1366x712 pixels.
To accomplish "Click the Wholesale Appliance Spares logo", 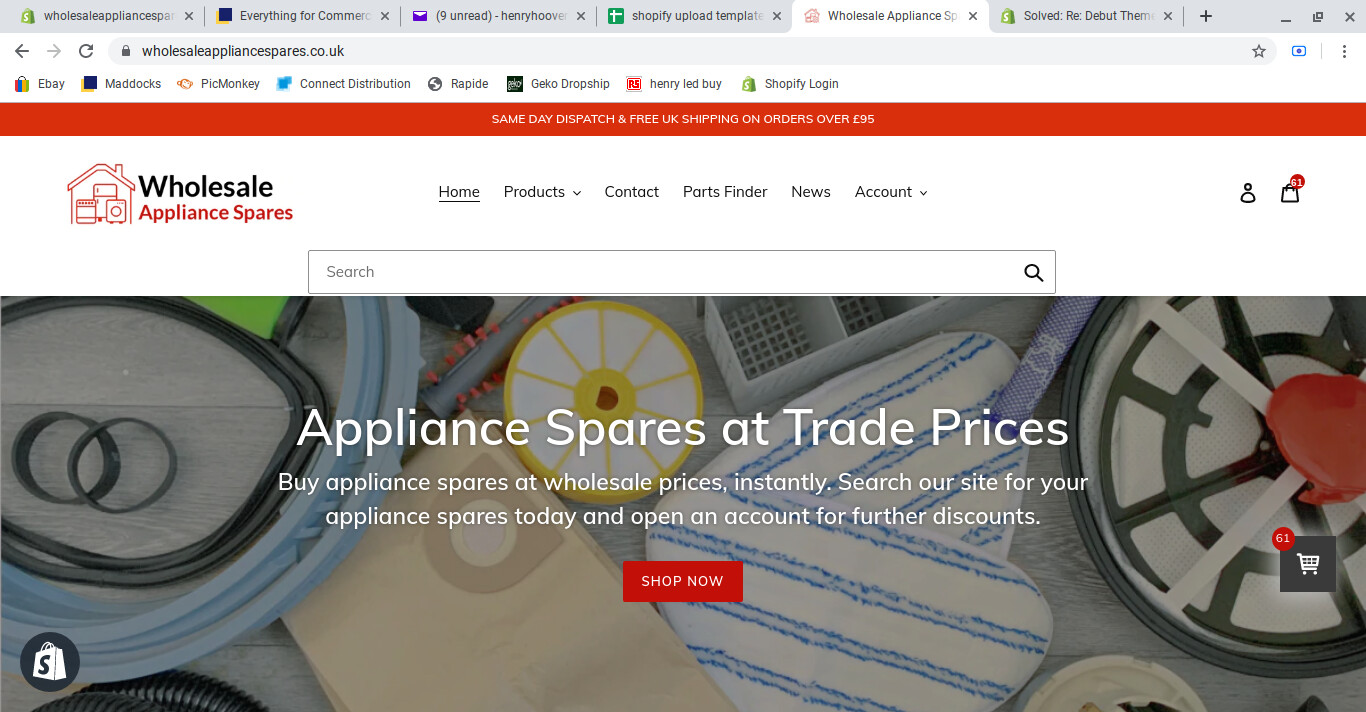I will pos(180,193).
